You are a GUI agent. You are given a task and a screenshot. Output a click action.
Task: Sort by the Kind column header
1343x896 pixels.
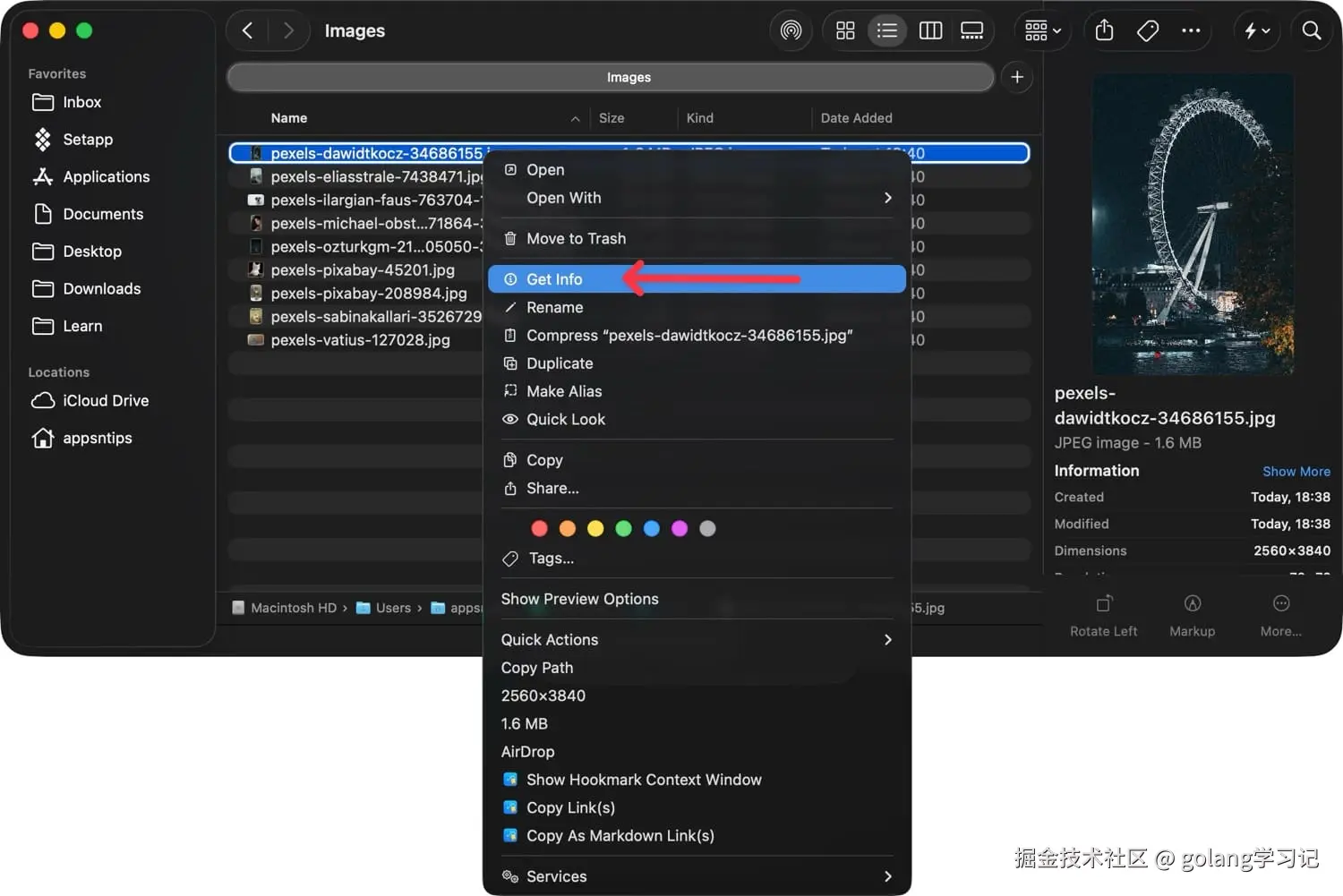[x=699, y=118]
